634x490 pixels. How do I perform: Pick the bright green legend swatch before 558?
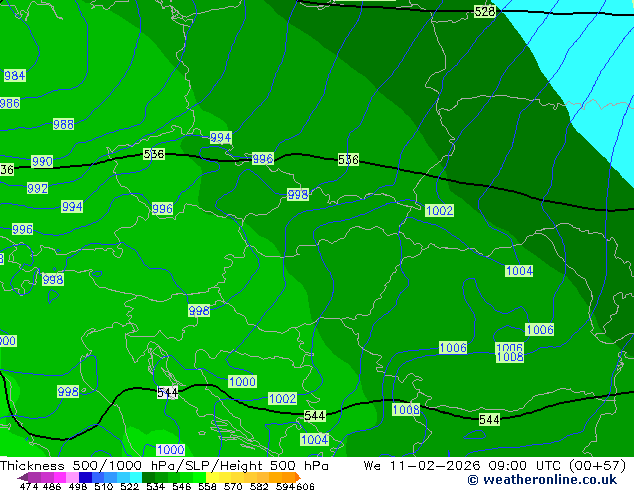199,477
